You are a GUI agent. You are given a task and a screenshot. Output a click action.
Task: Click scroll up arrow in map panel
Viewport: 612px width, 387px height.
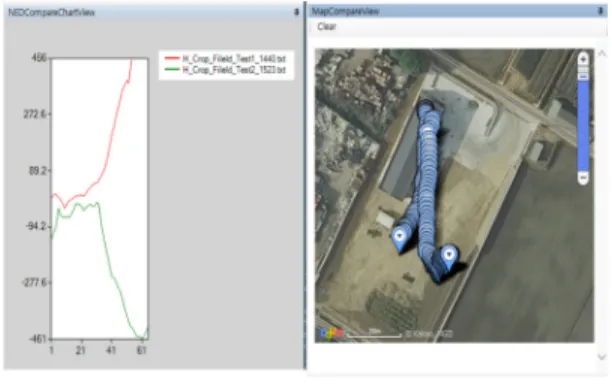coord(601,53)
